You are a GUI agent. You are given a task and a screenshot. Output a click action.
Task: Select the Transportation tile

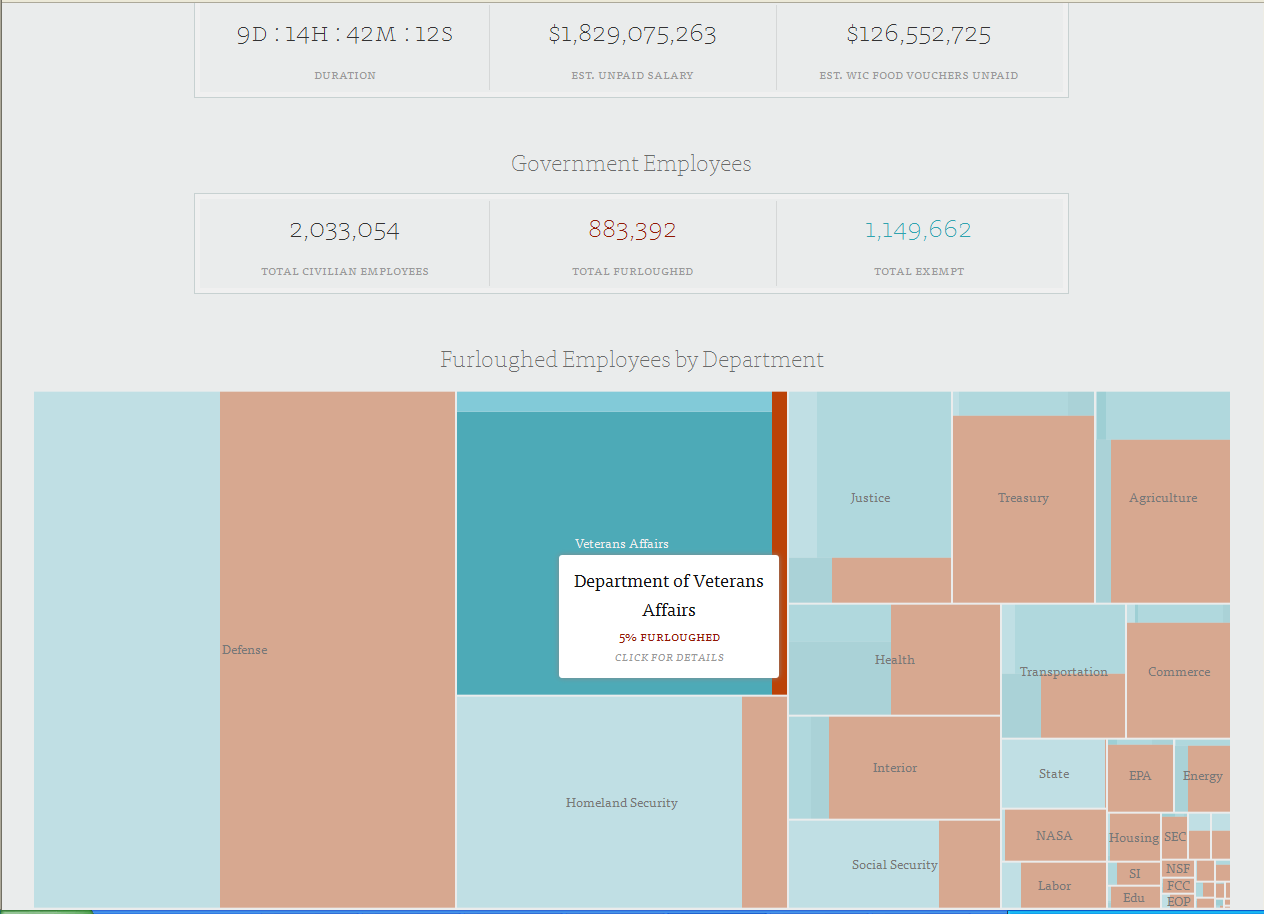1063,672
